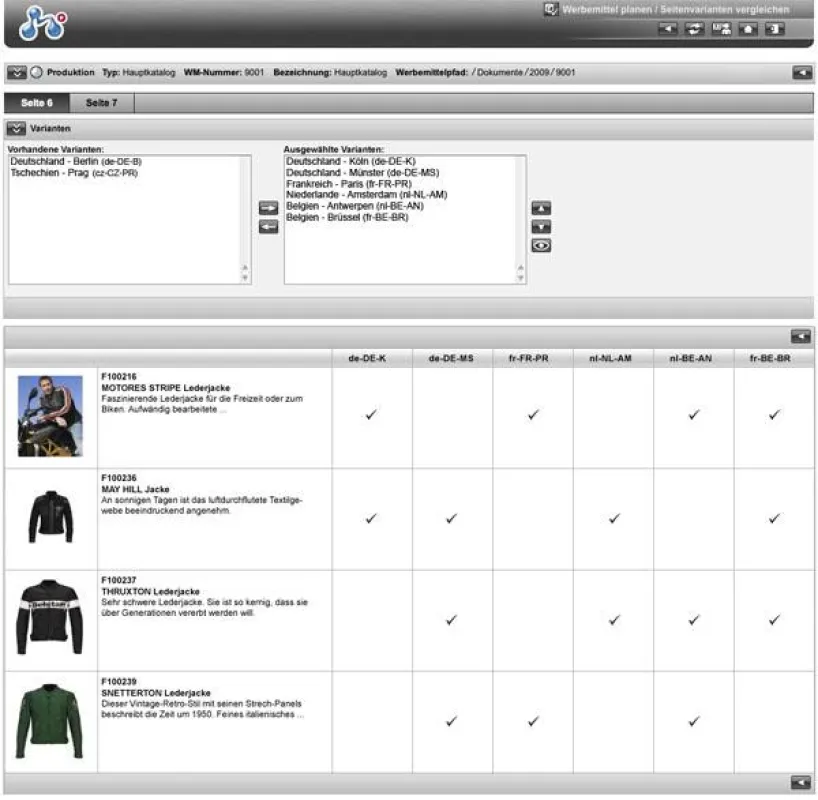
Task: Open MAY HILL Jacke thumbnail
Action: click(x=51, y=517)
